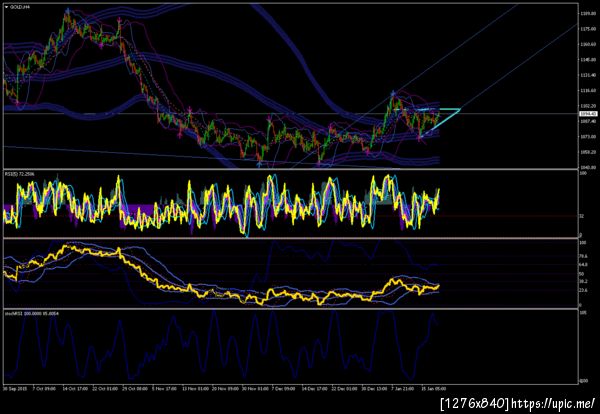This screenshot has width=600, height=414.
Task: Click the 30 Sep 2015 date label
Action: click(x=13, y=388)
